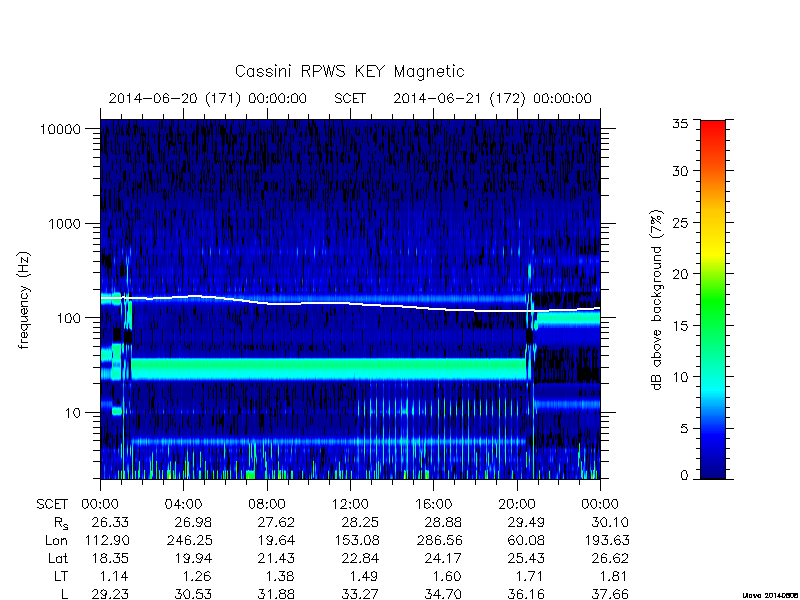Click the local time value '1.81'
The image size is (800, 600).
click(613, 576)
